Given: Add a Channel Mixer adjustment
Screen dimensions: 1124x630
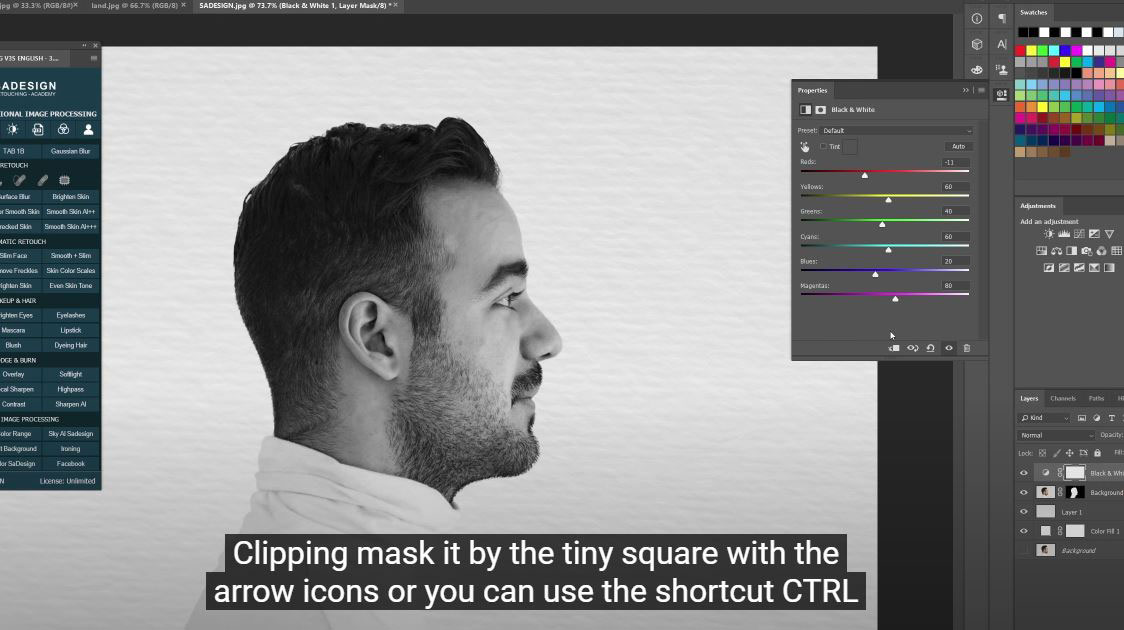Looking at the screenshot, I should tap(1101, 251).
